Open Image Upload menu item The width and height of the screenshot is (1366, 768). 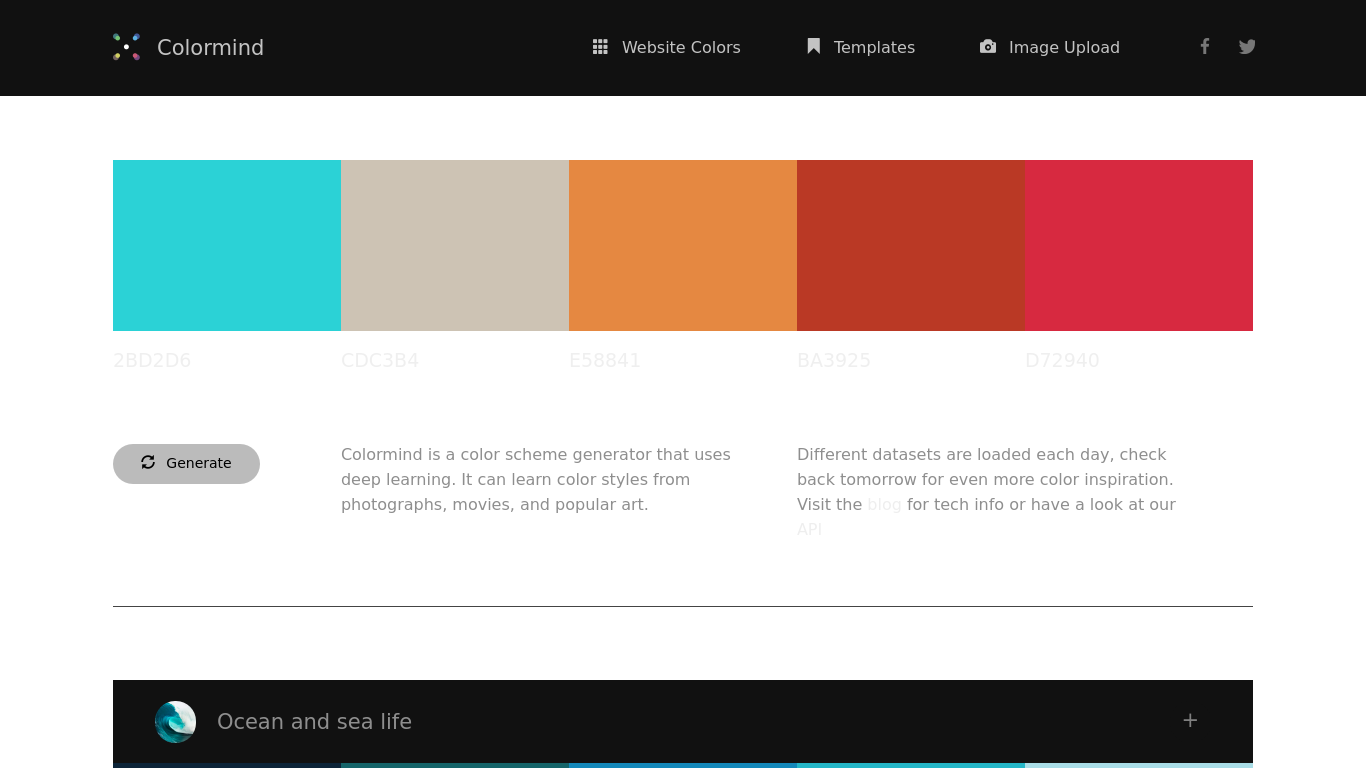(x=1064, y=47)
